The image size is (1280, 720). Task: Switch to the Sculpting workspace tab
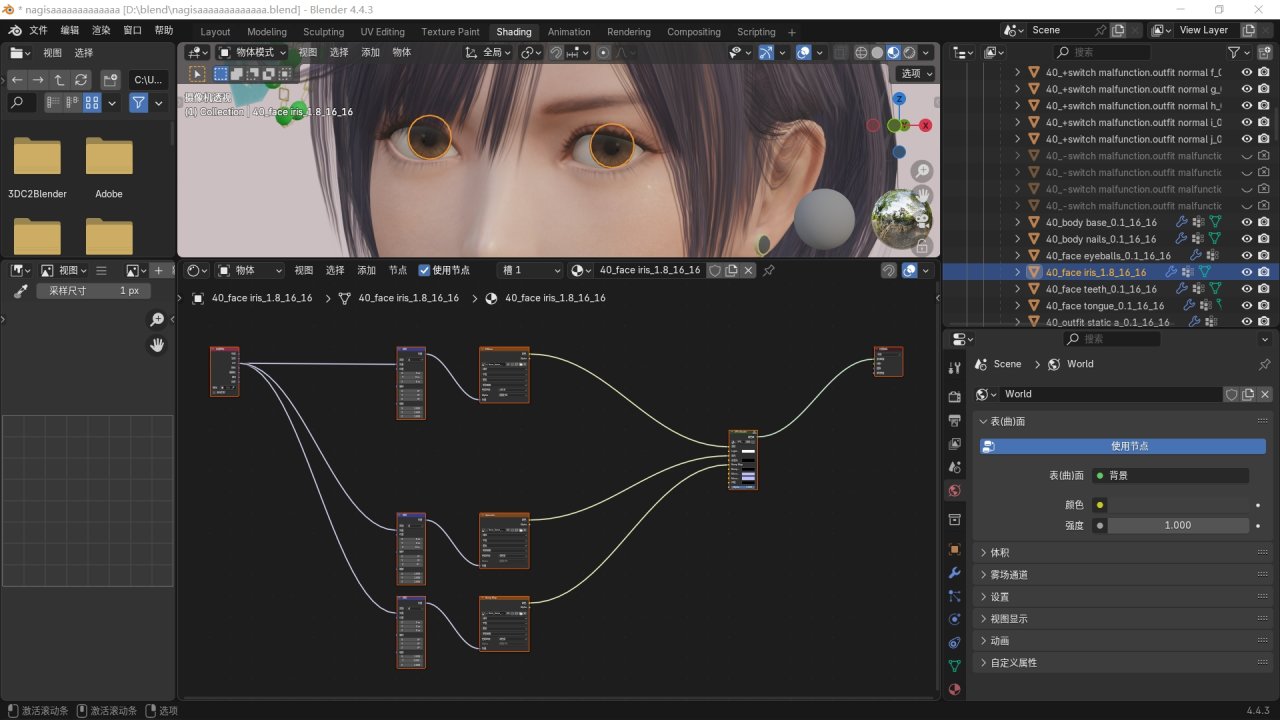click(323, 32)
